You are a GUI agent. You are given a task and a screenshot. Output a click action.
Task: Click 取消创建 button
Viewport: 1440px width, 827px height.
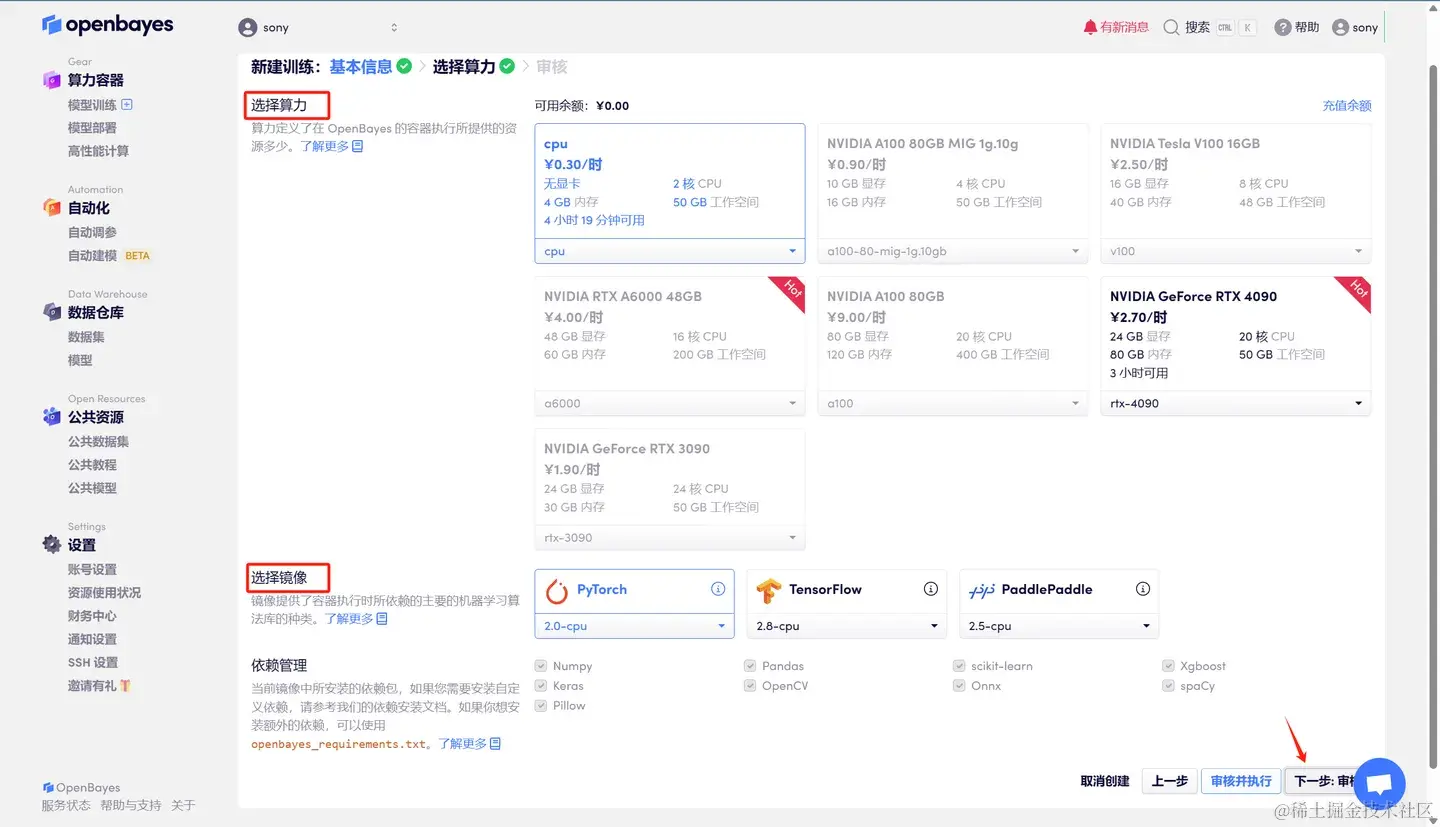1105,781
